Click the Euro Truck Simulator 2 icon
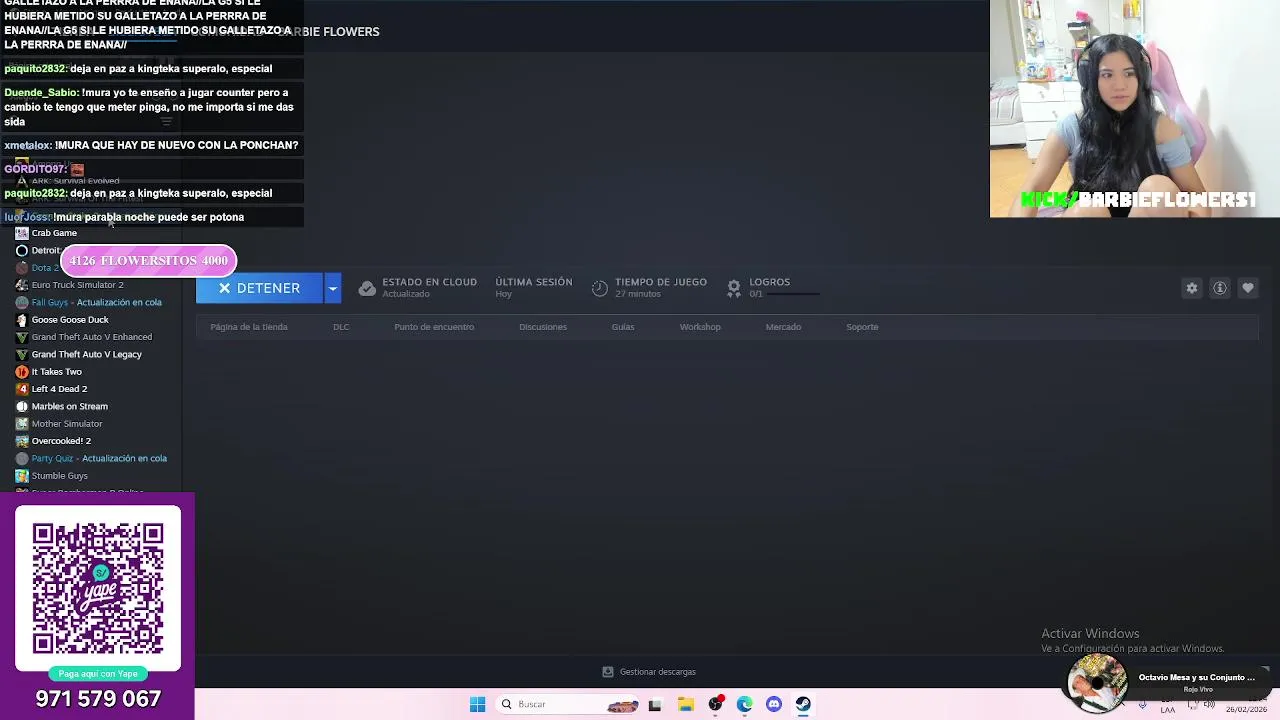Image resolution: width=1280 pixels, height=720 pixels. point(22,285)
